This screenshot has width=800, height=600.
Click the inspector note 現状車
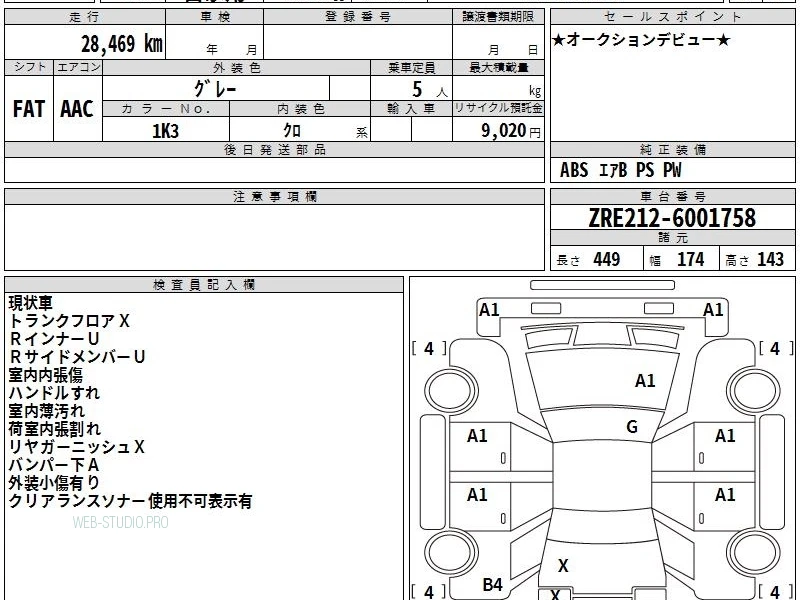click(x=31, y=303)
